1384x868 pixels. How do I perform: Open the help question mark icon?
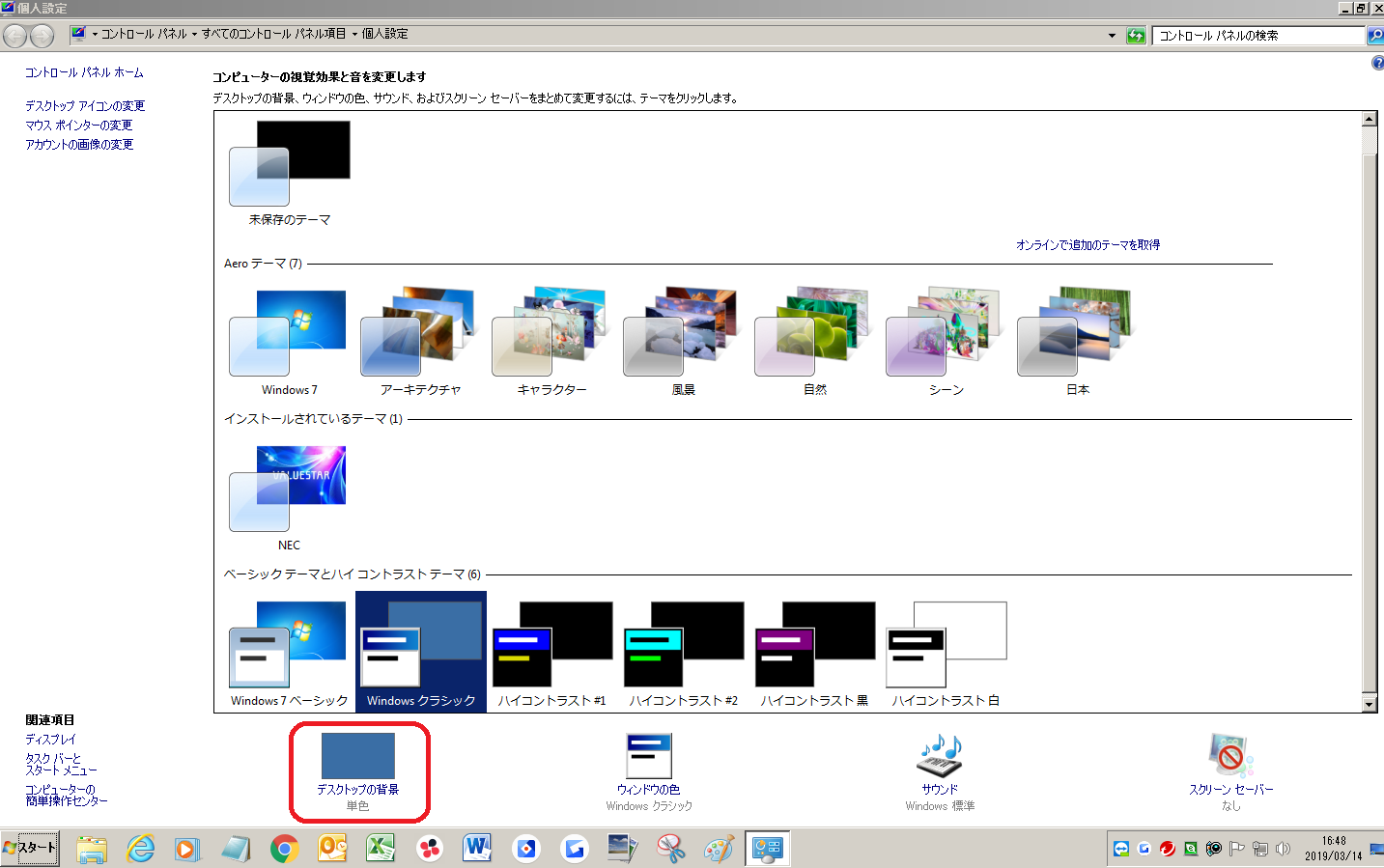(x=1377, y=63)
